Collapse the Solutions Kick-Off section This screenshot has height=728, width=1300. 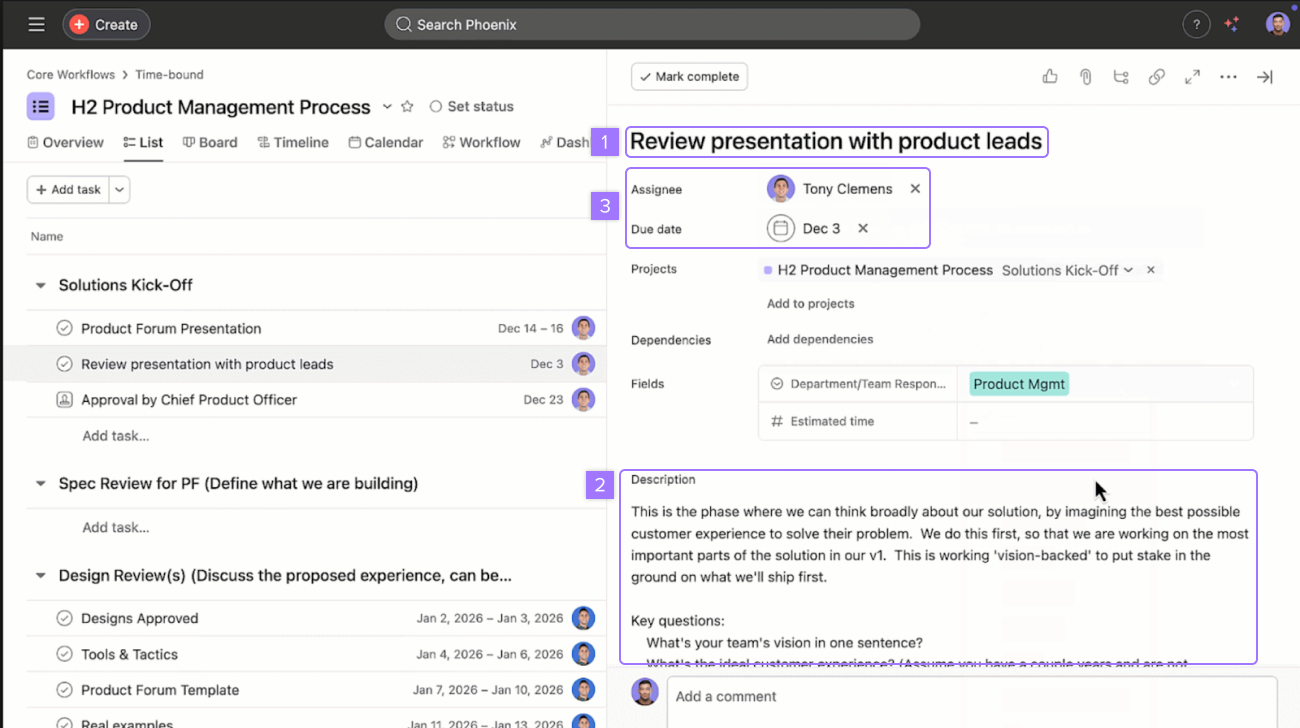click(x=41, y=285)
